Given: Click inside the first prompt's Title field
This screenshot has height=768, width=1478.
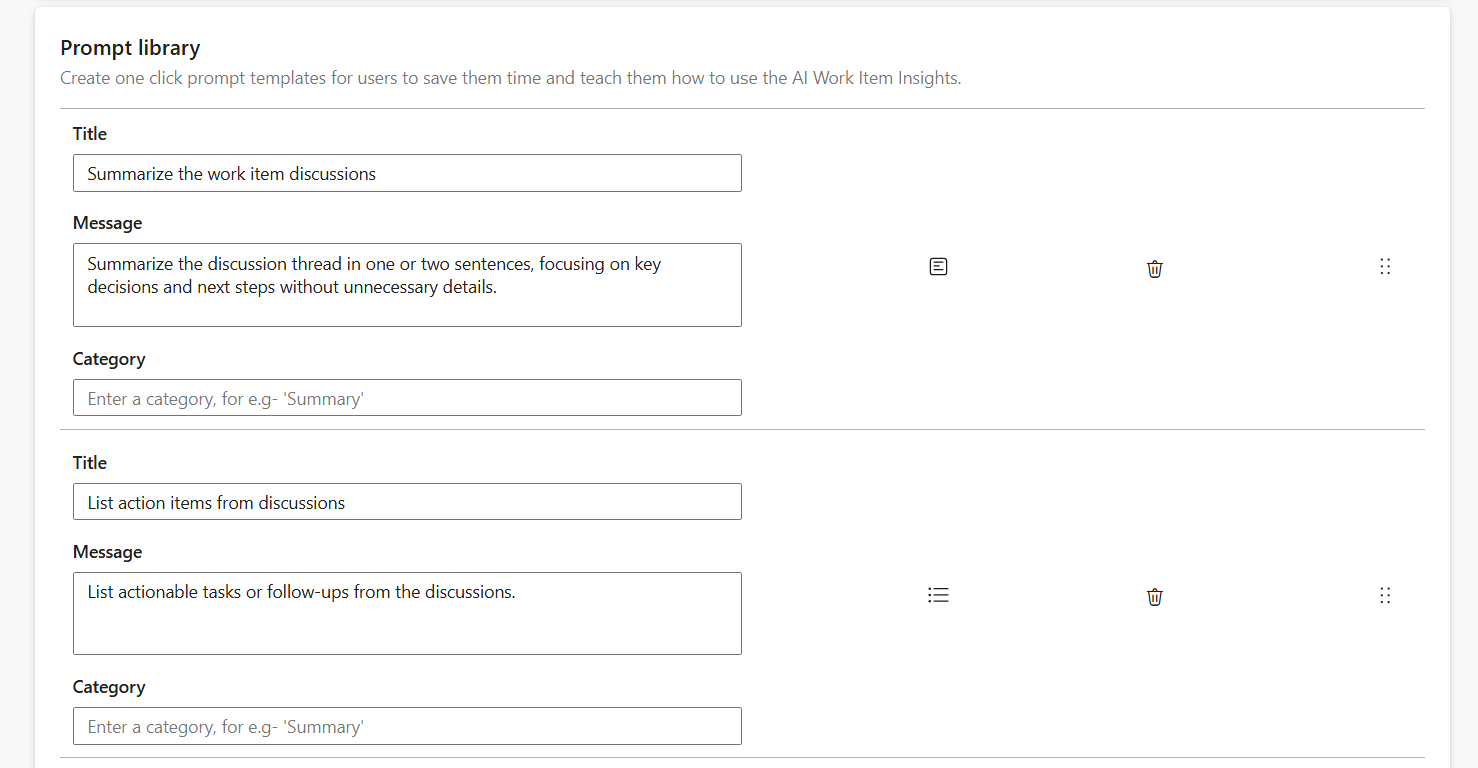Looking at the screenshot, I should (406, 173).
